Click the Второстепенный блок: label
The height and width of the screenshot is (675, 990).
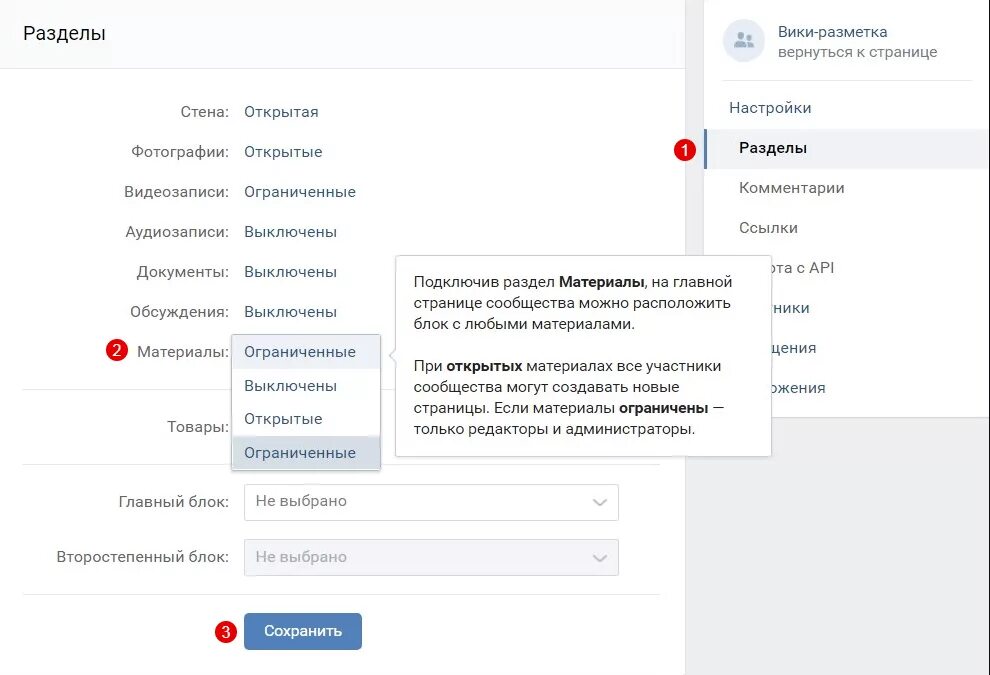(143, 557)
